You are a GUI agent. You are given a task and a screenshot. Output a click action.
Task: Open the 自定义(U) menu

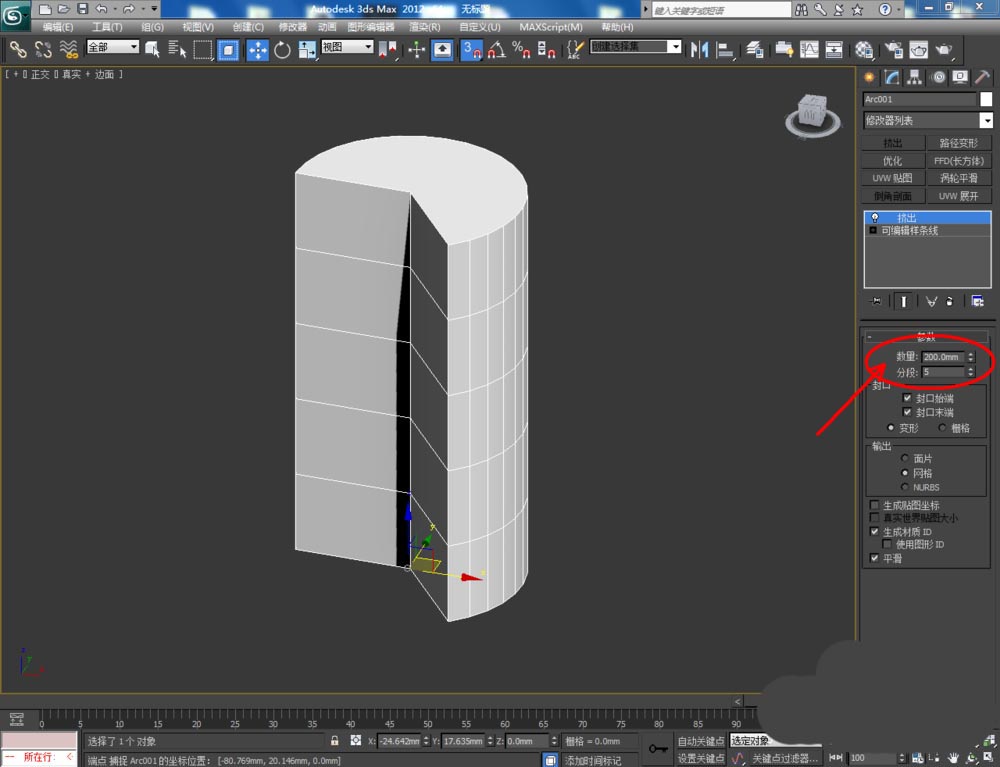tap(480, 27)
